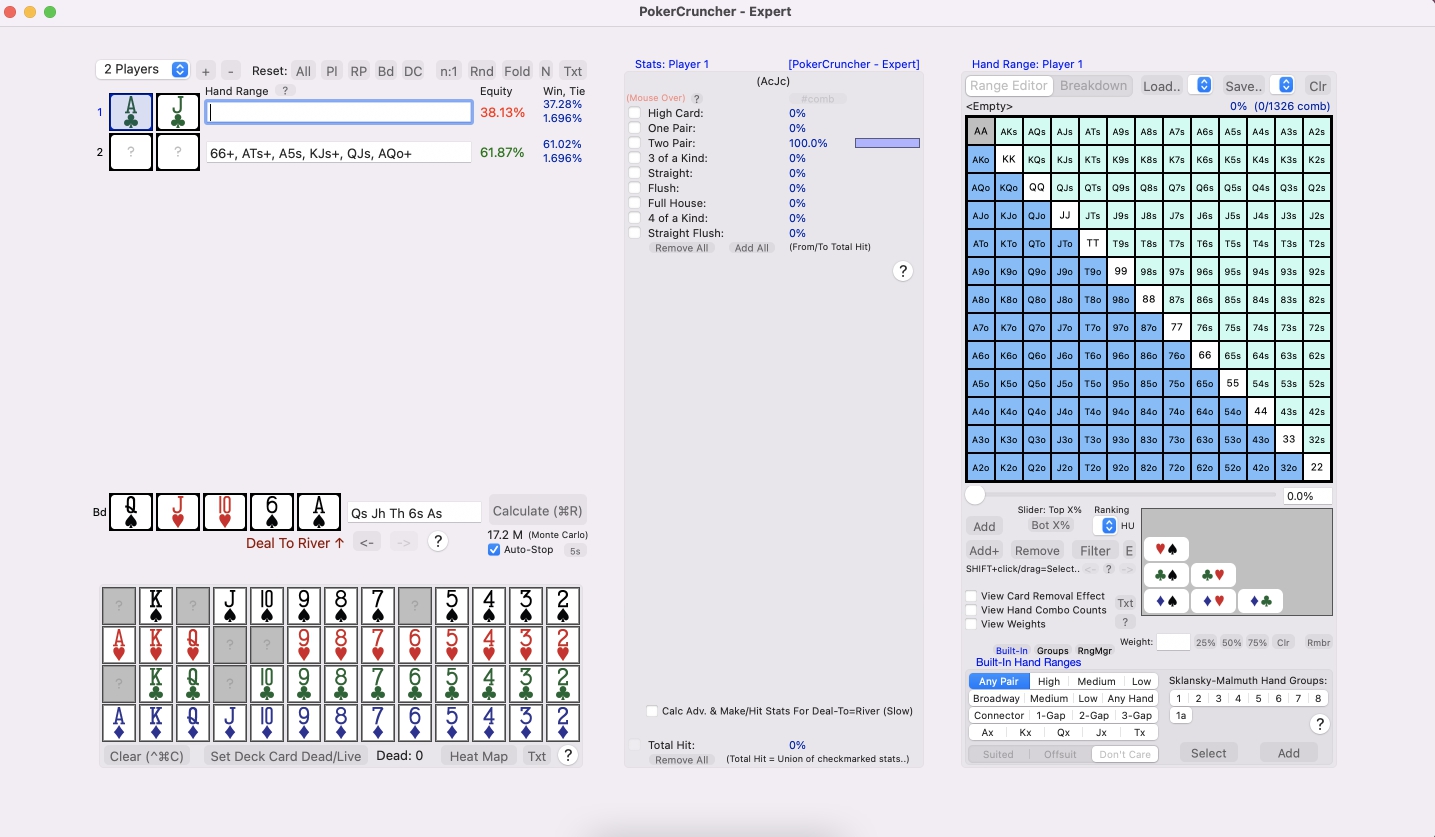Switch to the Breakdown tab

pyautogui.click(x=1093, y=86)
